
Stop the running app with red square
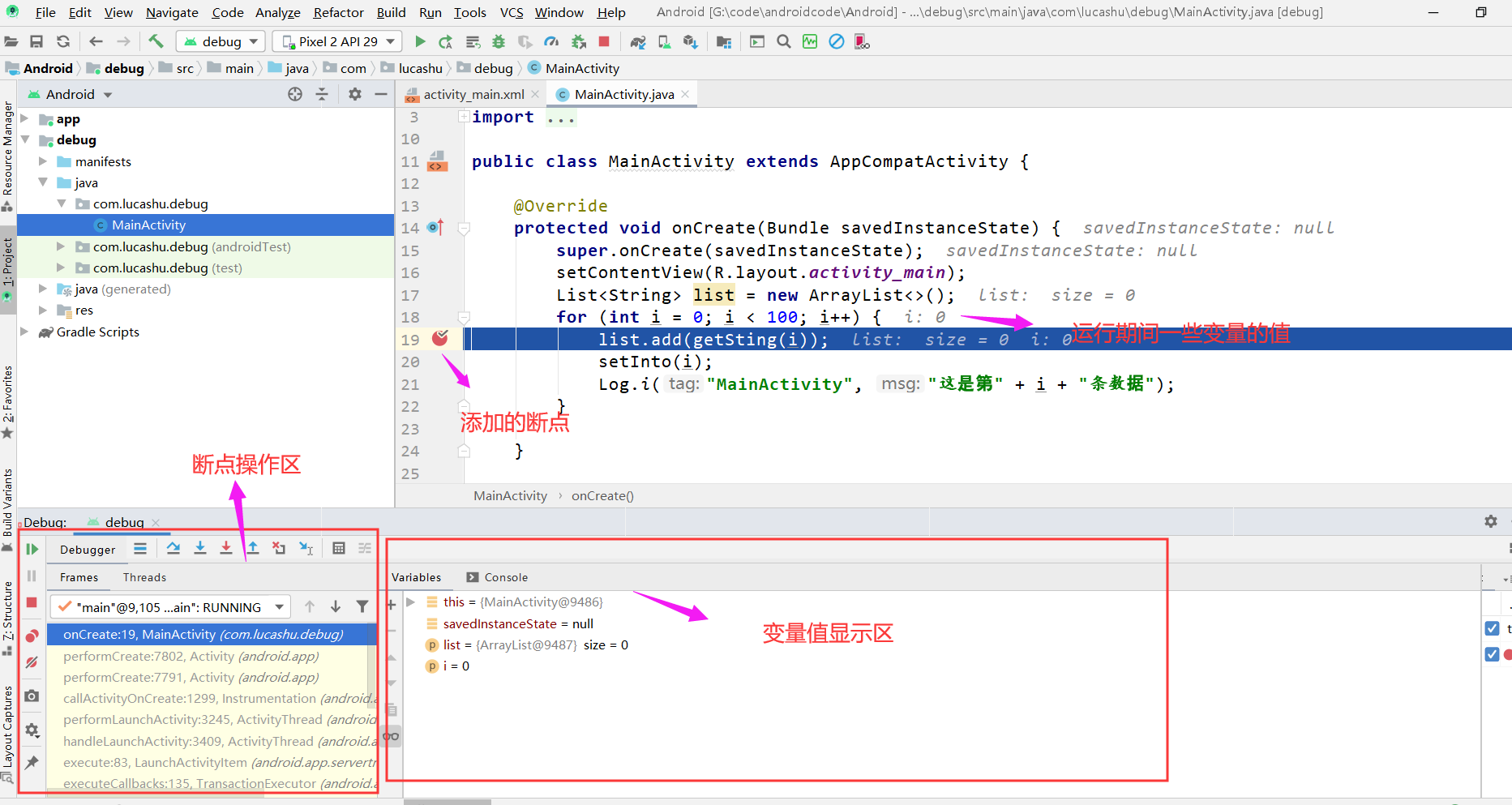tap(604, 41)
